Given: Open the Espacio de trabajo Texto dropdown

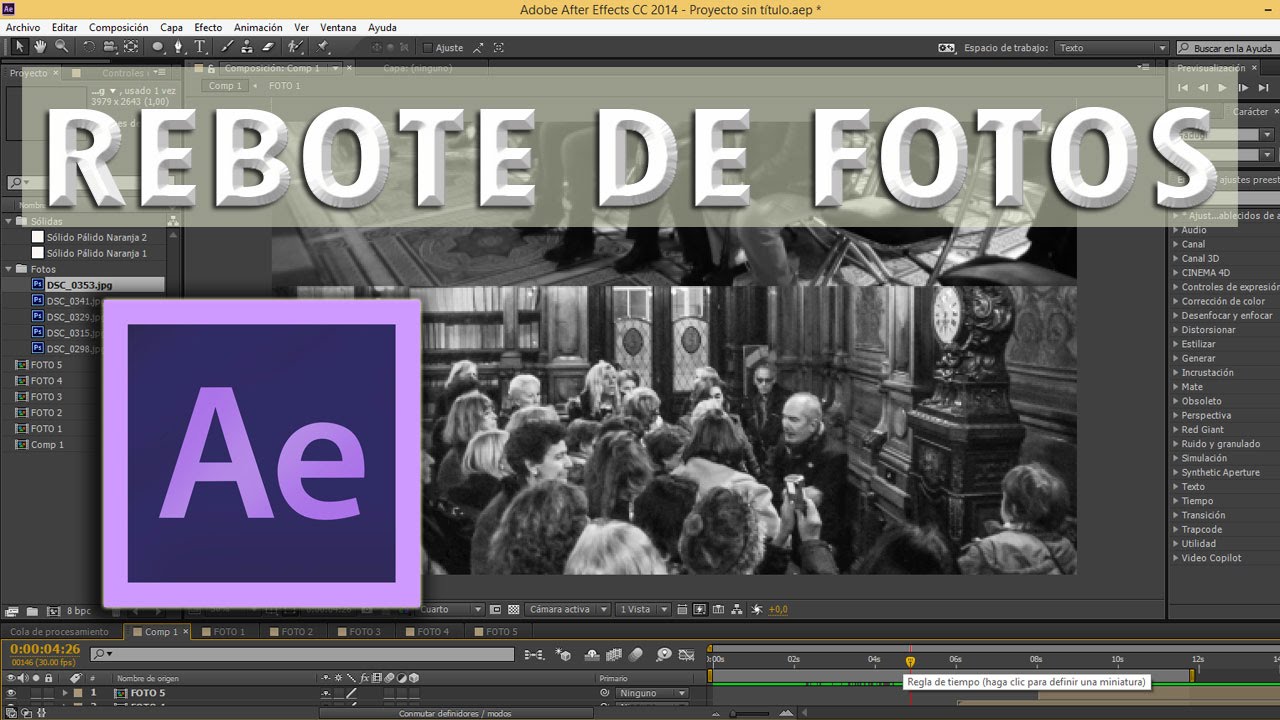Looking at the screenshot, I should coord(1112,48).
